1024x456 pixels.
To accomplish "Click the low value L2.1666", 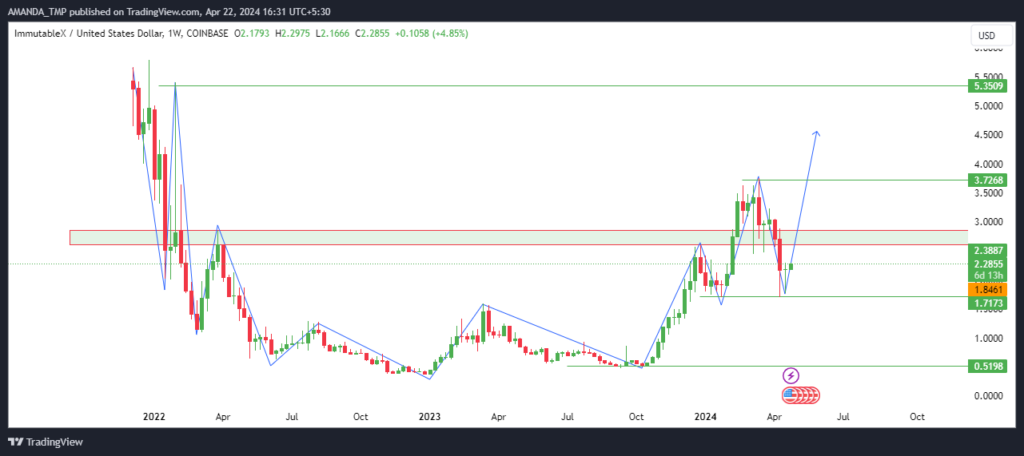I will [330, 34].
